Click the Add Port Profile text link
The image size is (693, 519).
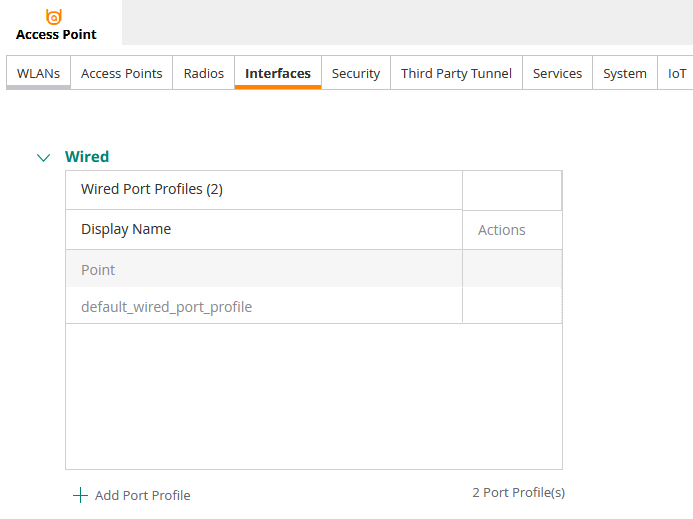(142, 495)
